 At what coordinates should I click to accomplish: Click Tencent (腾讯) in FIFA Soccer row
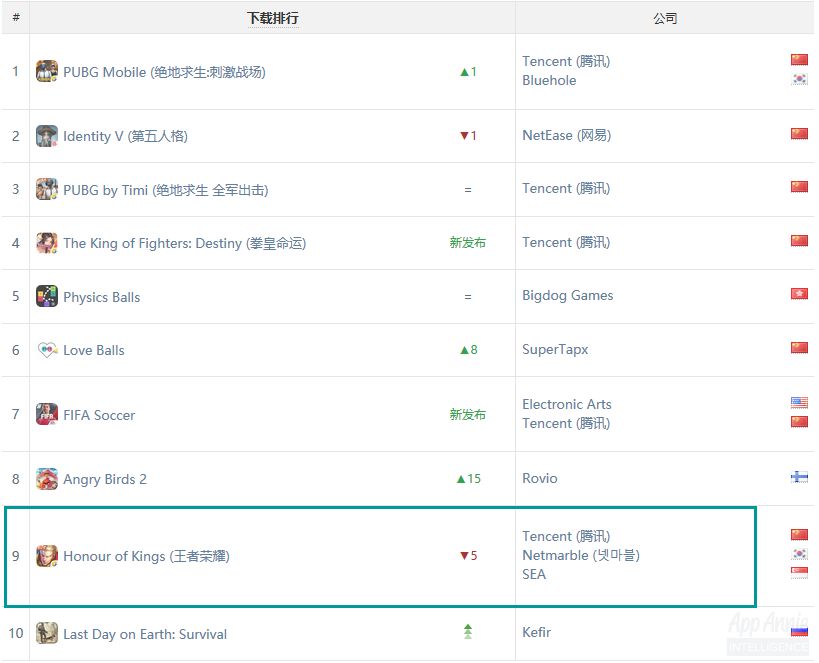[x=566, y=423]
